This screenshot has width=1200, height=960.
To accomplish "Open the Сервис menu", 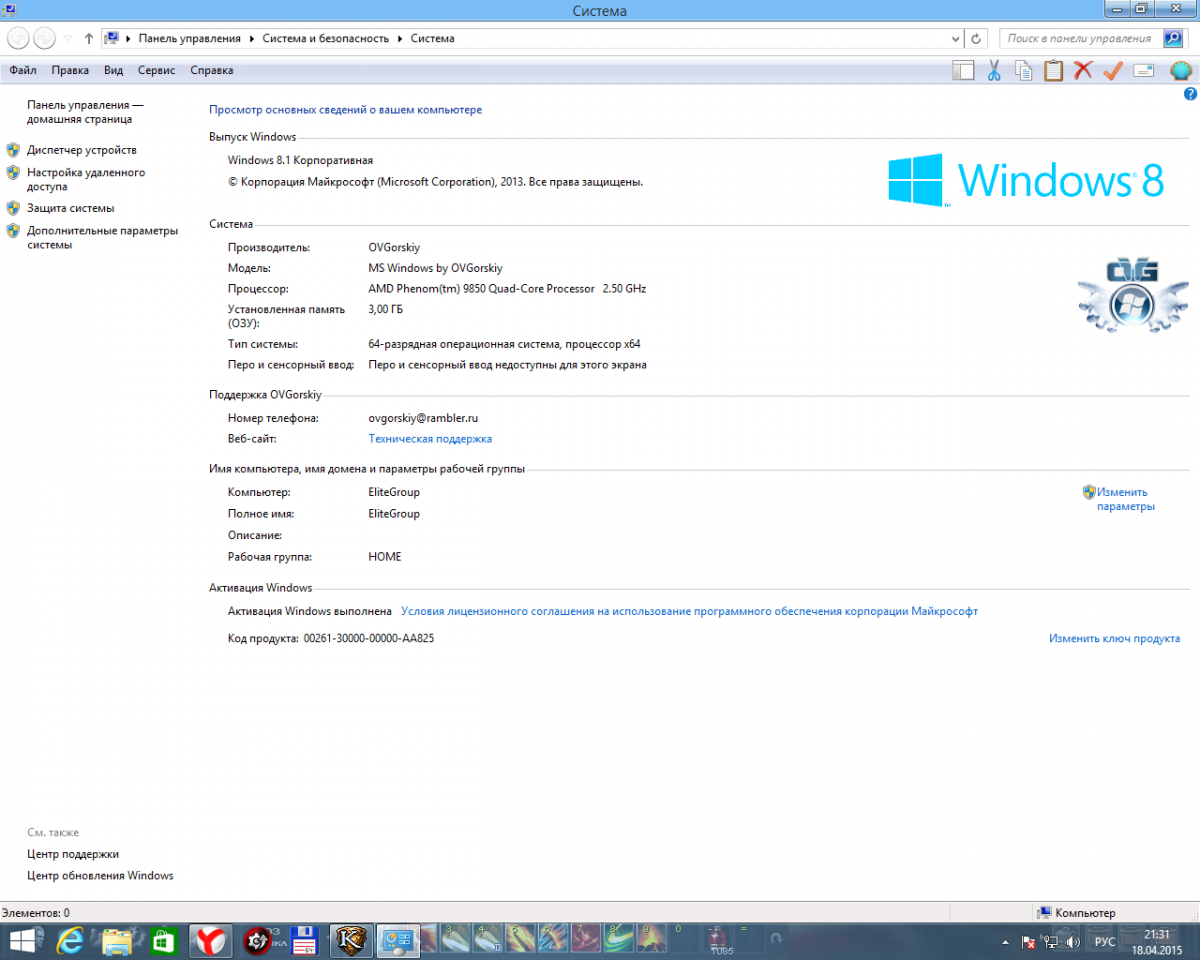I will [x=156, y=70].
